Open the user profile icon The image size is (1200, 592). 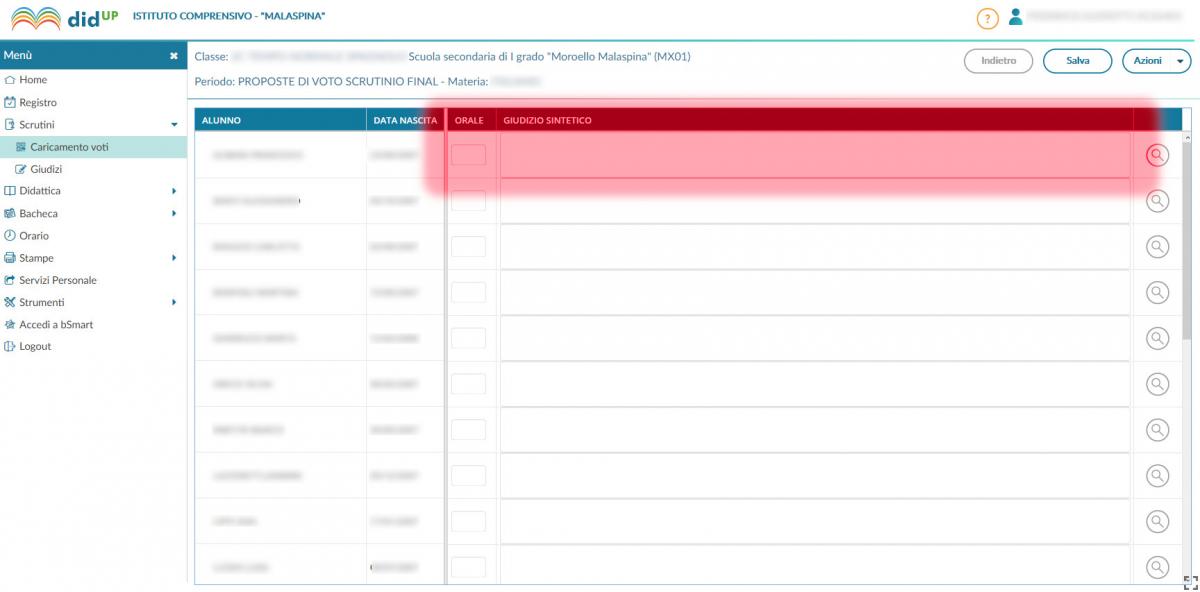point(1015,17)
